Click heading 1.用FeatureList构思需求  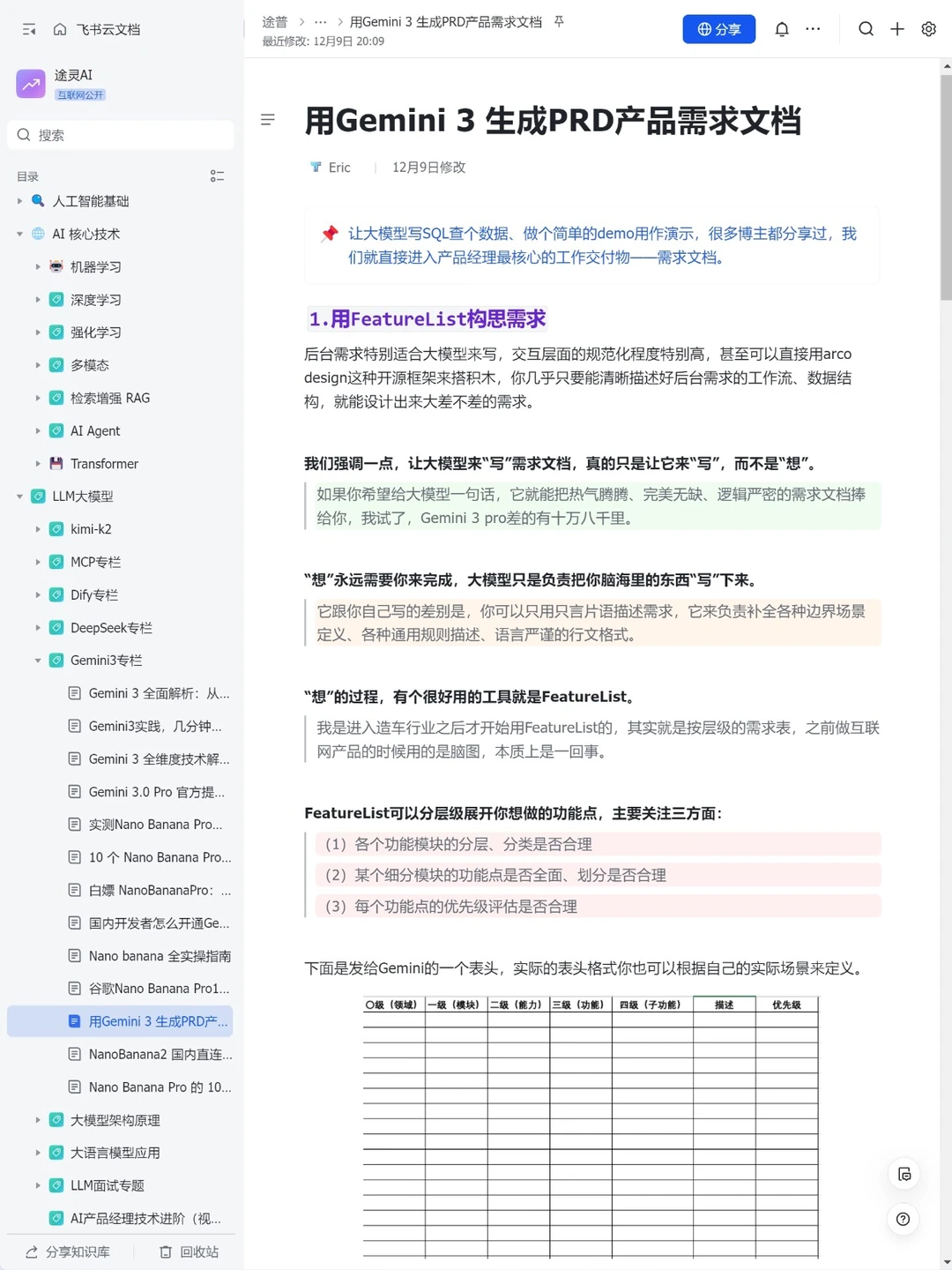click(428, 318)
